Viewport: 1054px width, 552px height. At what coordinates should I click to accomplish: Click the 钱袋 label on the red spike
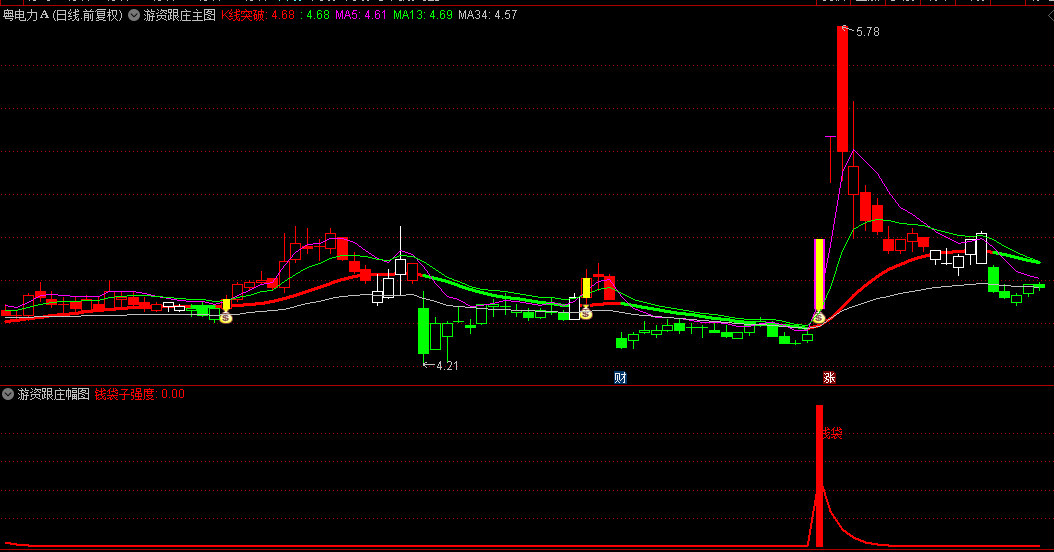832,434
